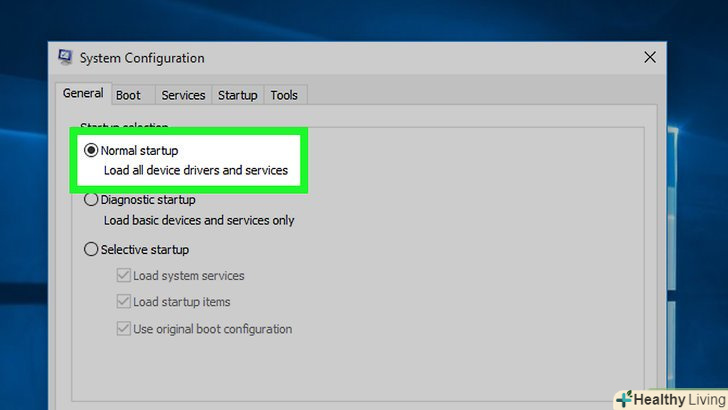Enable the Selective startup radio button

coord(92,249)
